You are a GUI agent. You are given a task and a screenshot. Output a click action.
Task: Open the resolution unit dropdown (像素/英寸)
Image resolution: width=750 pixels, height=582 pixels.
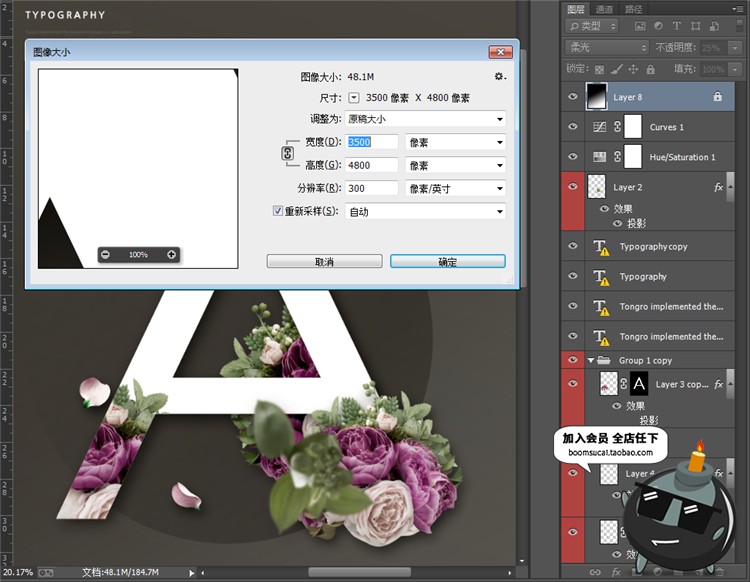tap(455, 188)
